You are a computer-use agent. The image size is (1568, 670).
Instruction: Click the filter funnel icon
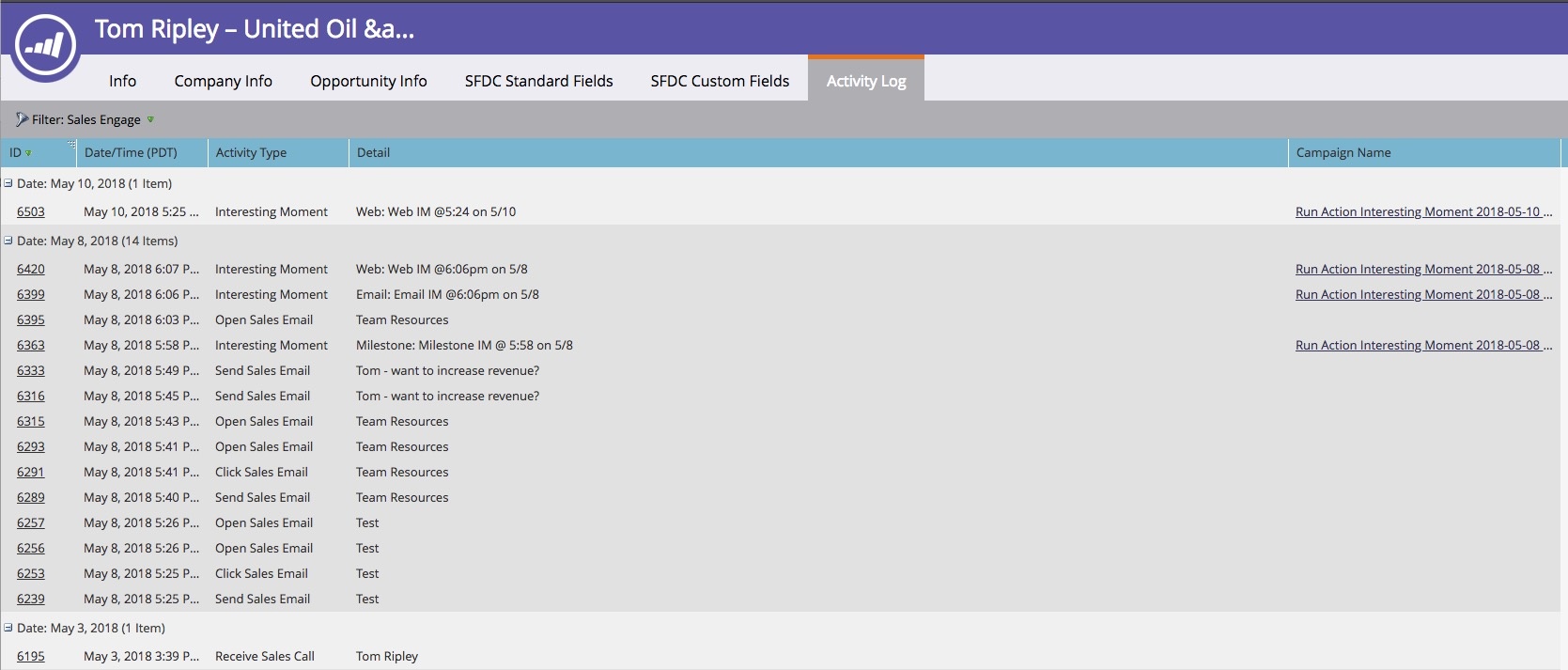coord(22,119)
